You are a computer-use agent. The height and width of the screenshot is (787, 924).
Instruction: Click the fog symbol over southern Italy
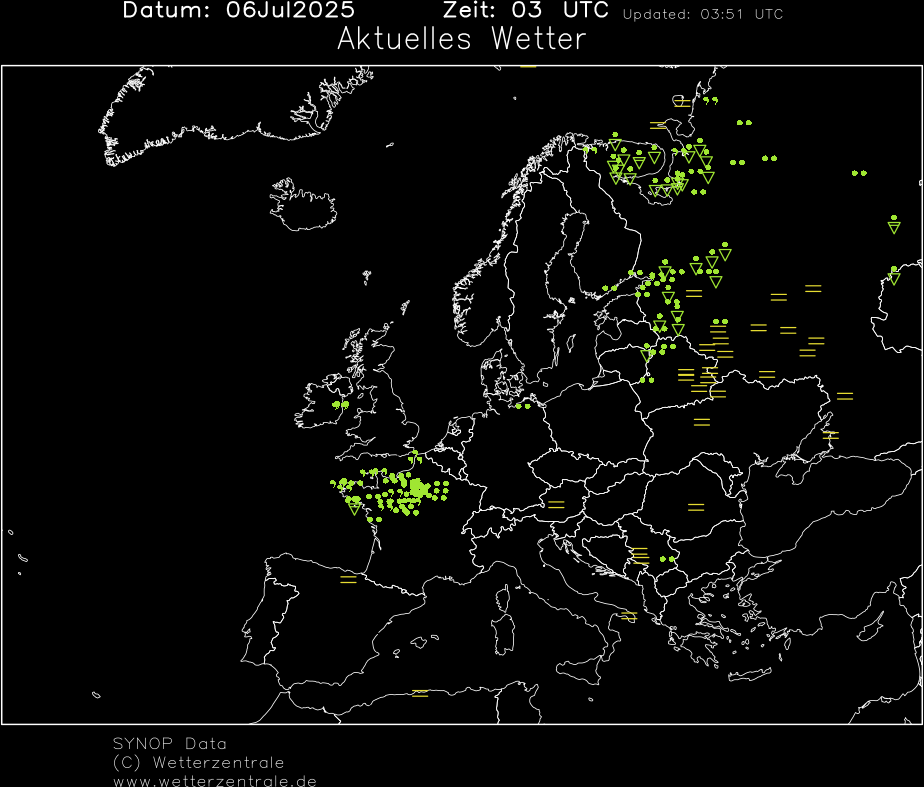(629, 616)
